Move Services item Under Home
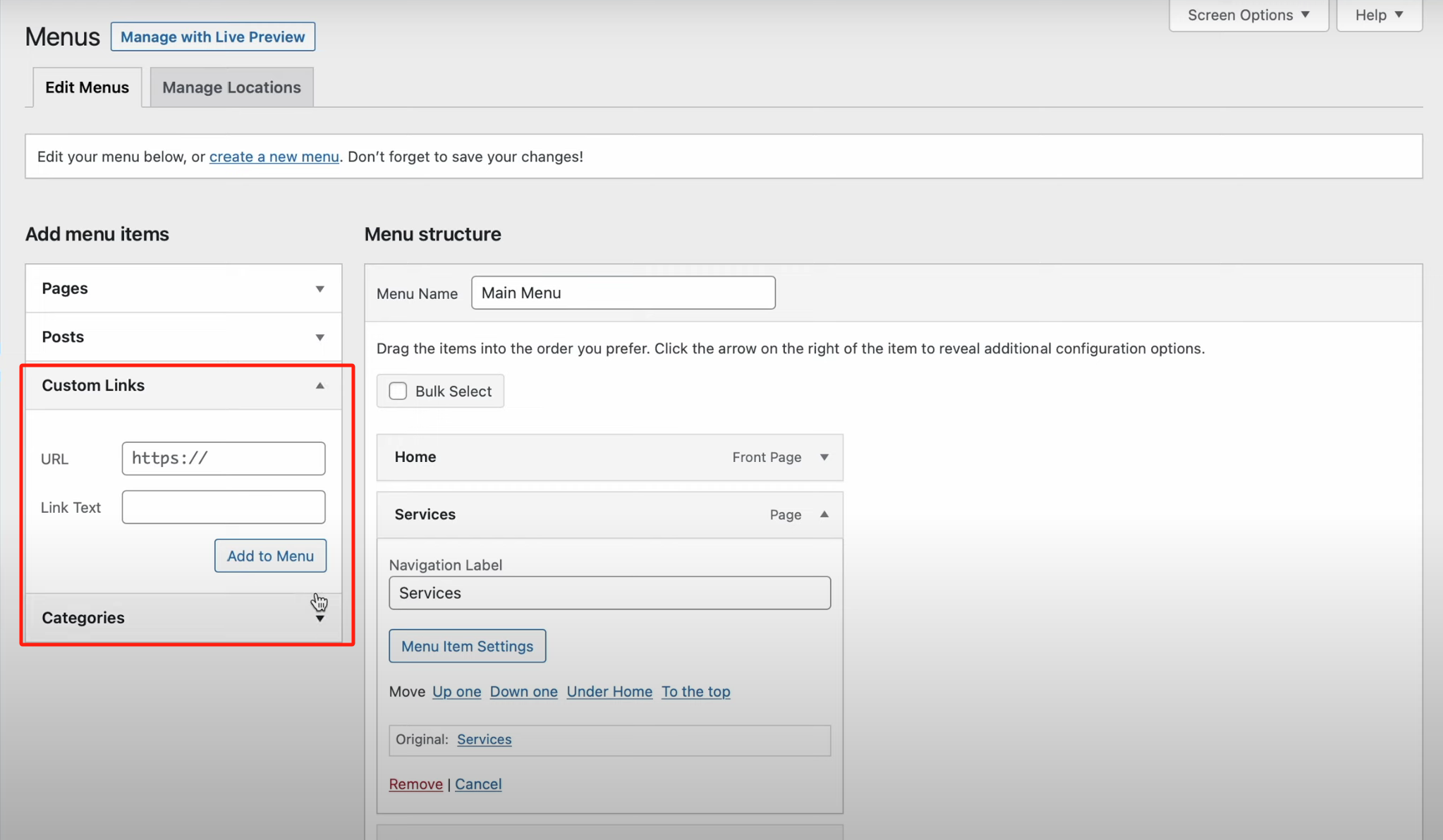 [x=609, y=691]
